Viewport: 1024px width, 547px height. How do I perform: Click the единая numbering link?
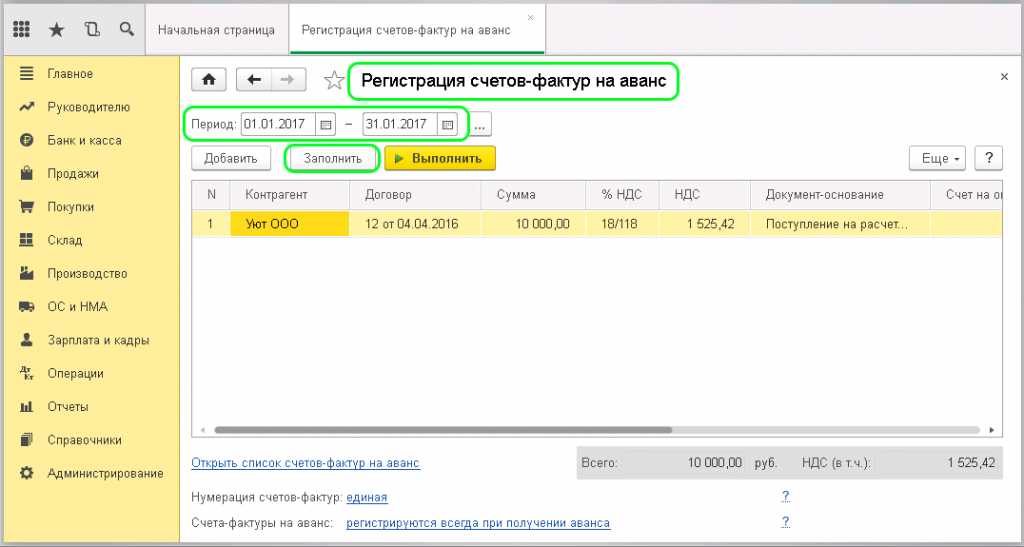click(x=367, y=497)
